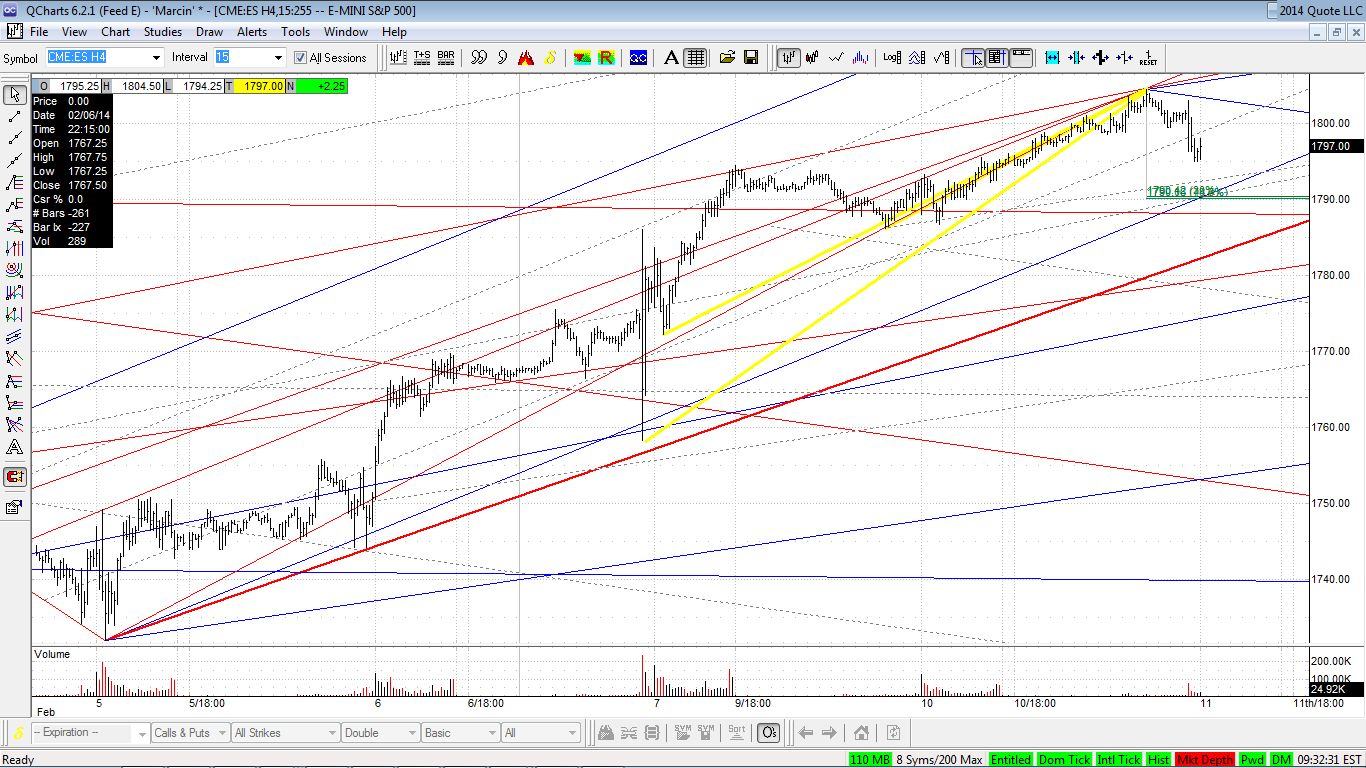Click the save floppy disk icon
Image resolution: width=1366 pixels, height=768 pixels.
pyautogui.click(x=751, y=58)
